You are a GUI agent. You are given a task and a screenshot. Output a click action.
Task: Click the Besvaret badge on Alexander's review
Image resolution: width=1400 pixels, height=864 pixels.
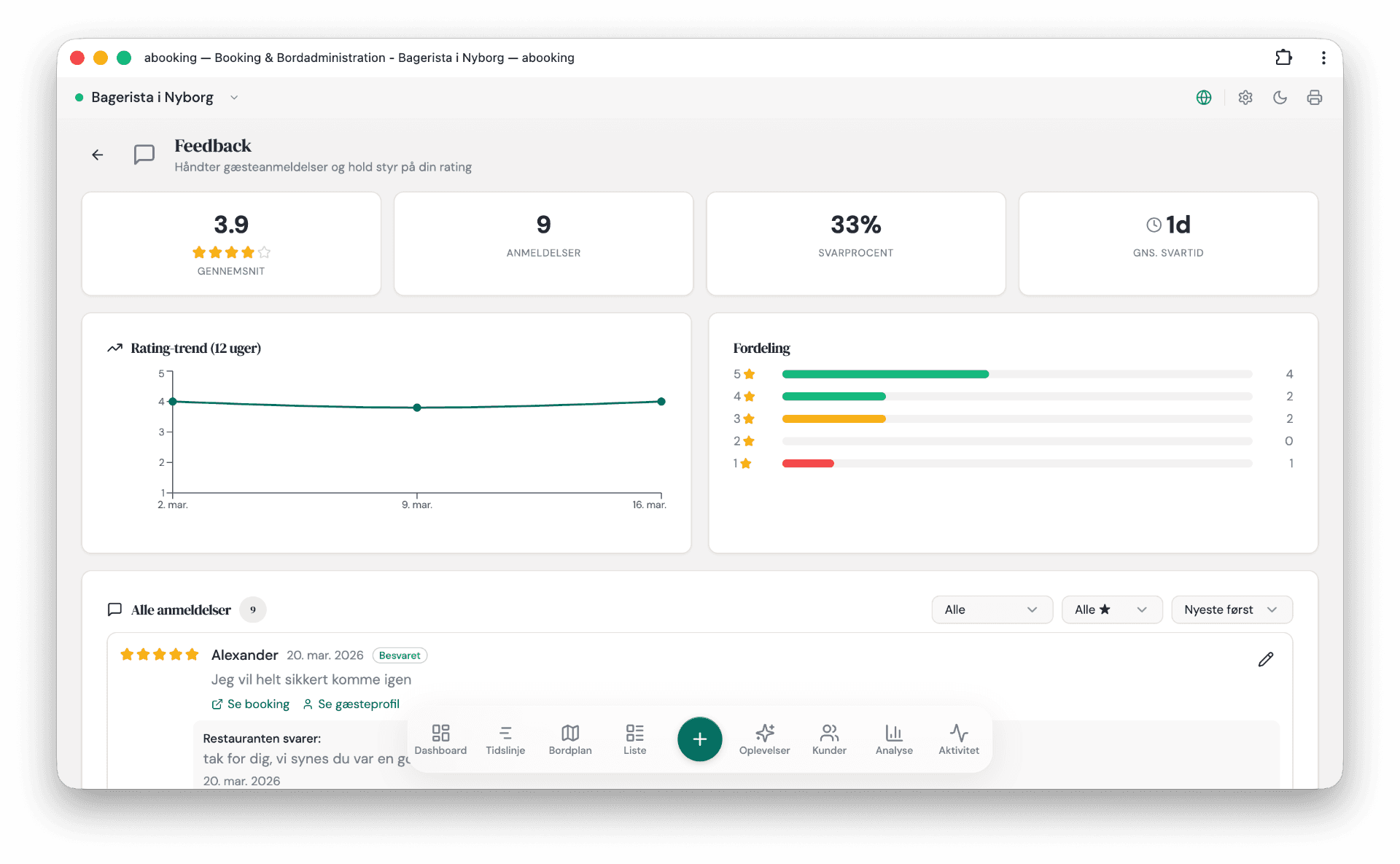point(400,655)
